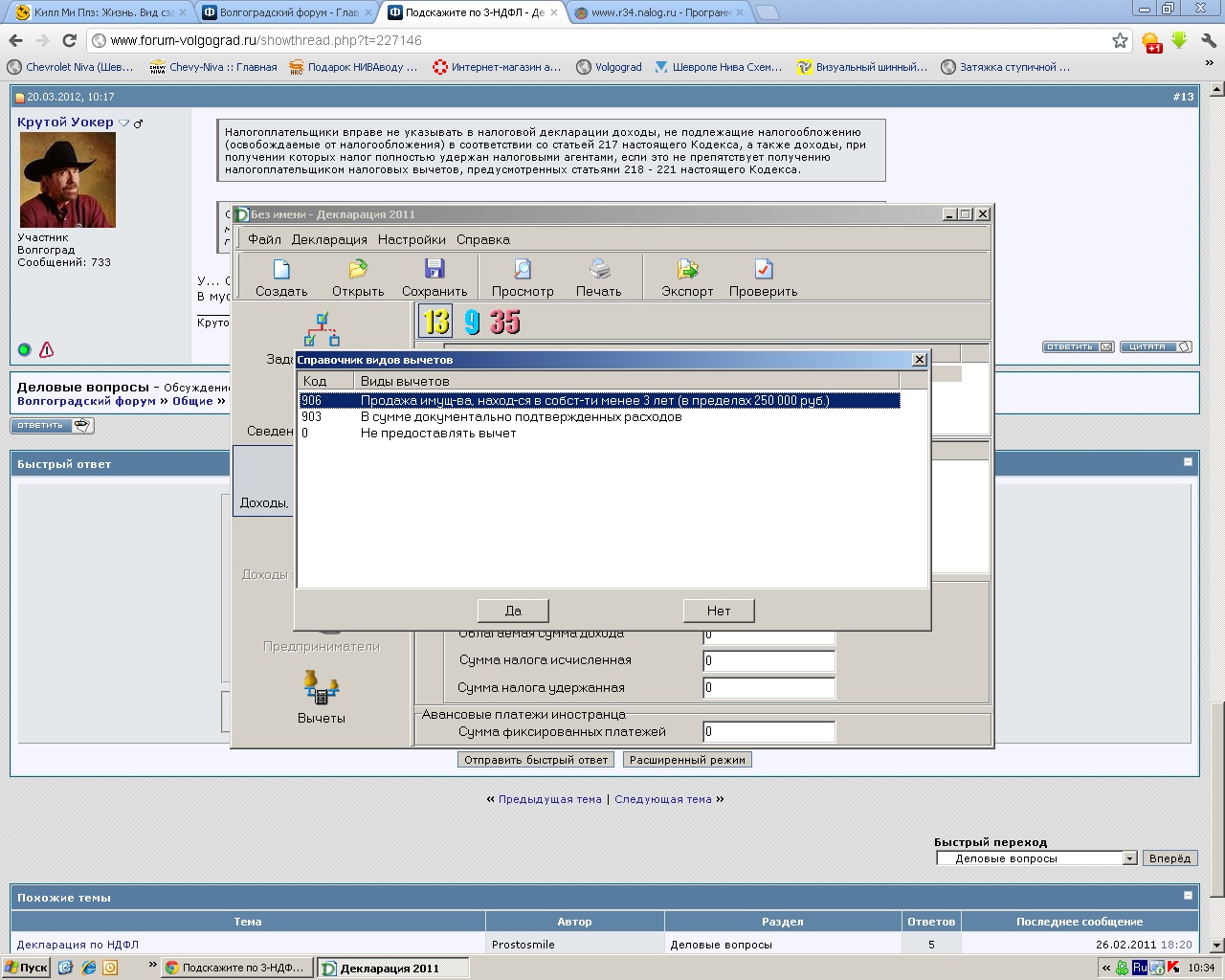Open Kaspersky antivirus tray icon
This screenshot has height=980, width=1225.
point(1174,968)
